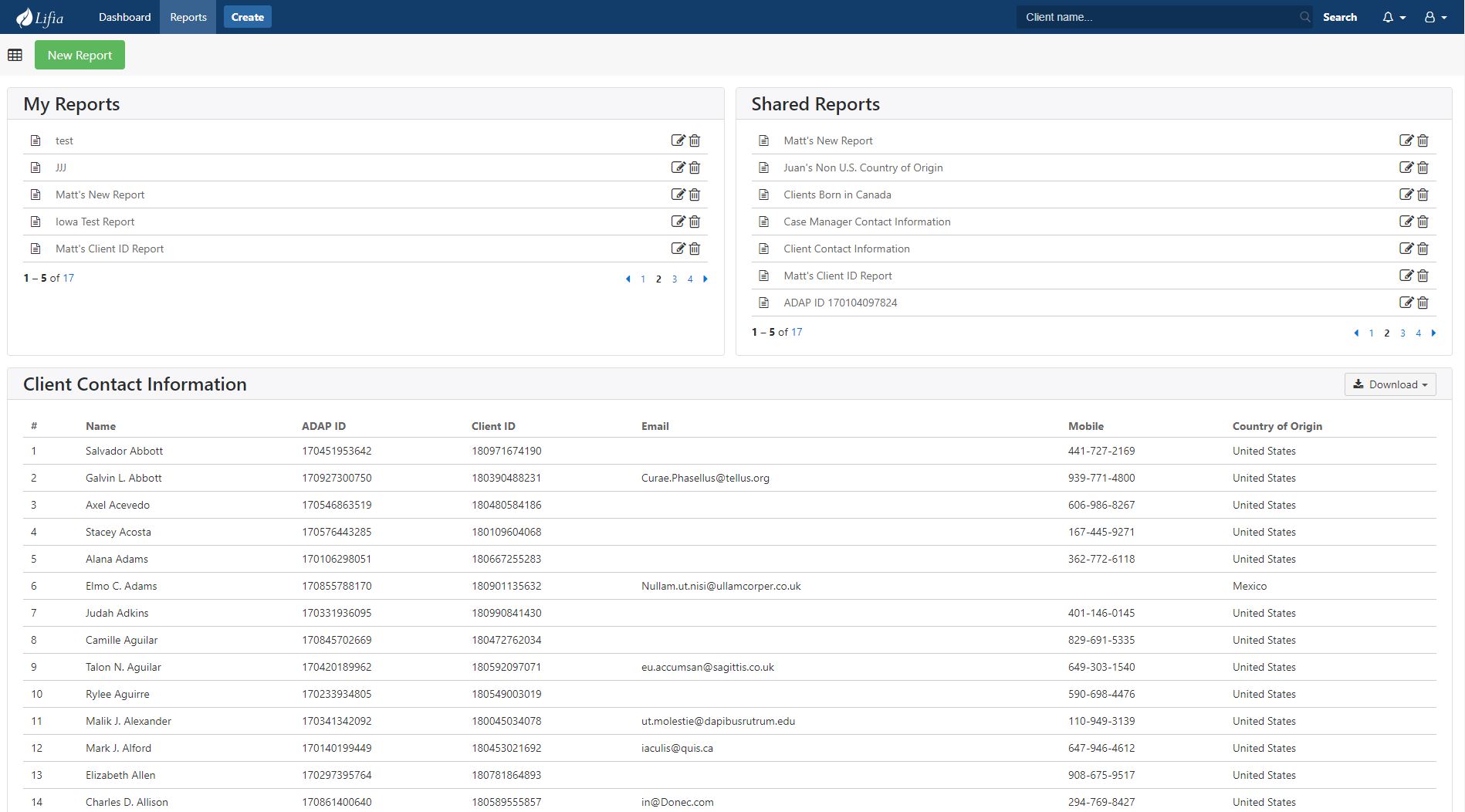The image size is (1465, 812).
Task: Click the Search button
Action: coord(1340,17)
